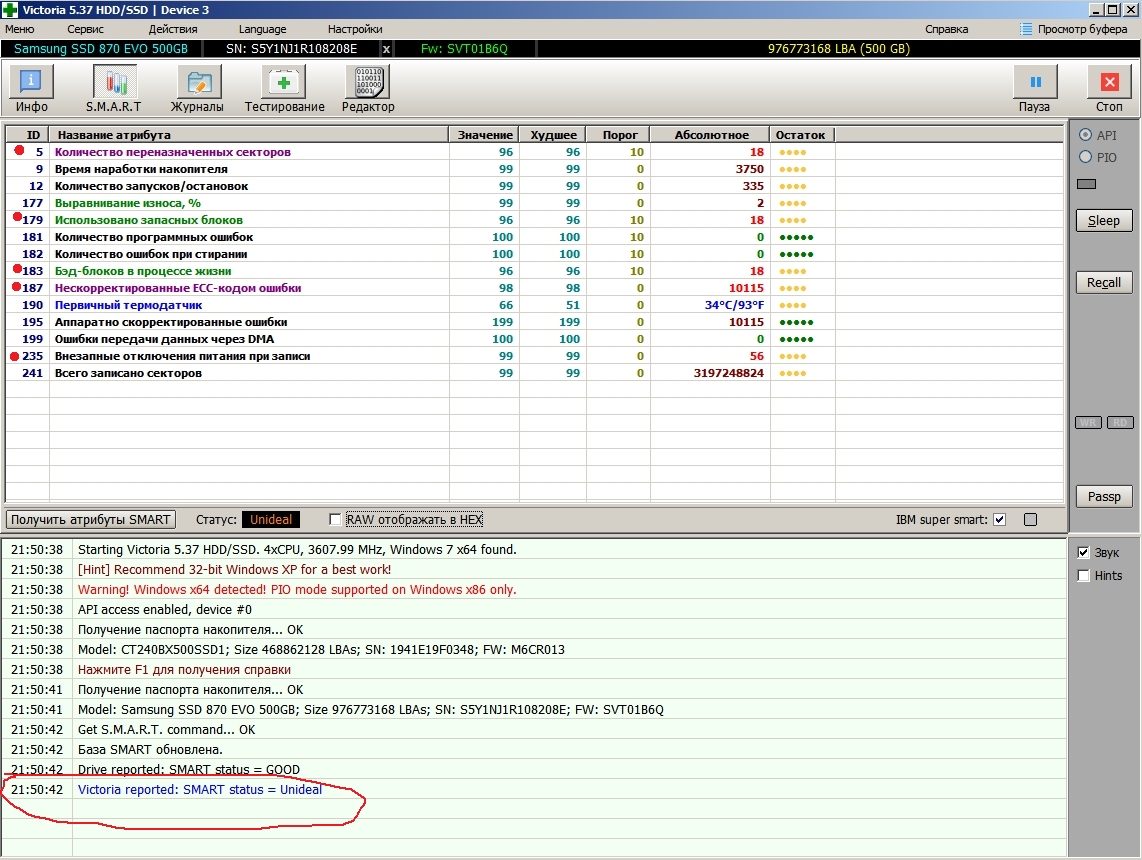
Task: Click the red dot of attribute 5
Action: click(x=19, y=151)
